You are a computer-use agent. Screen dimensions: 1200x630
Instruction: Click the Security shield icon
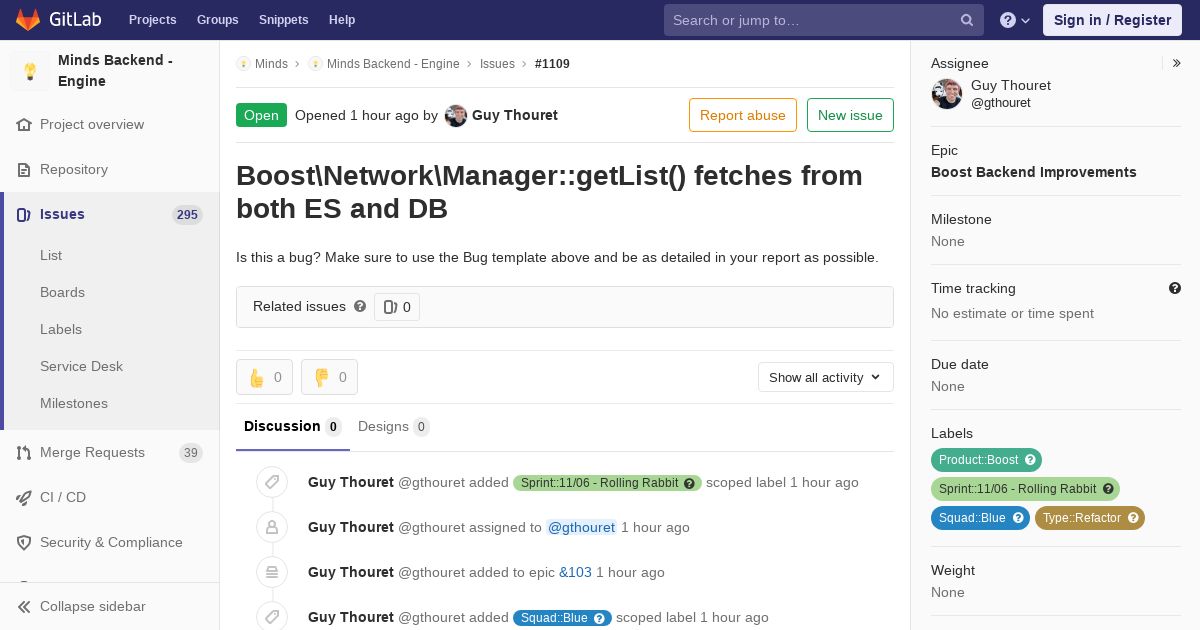coord(24,542)
